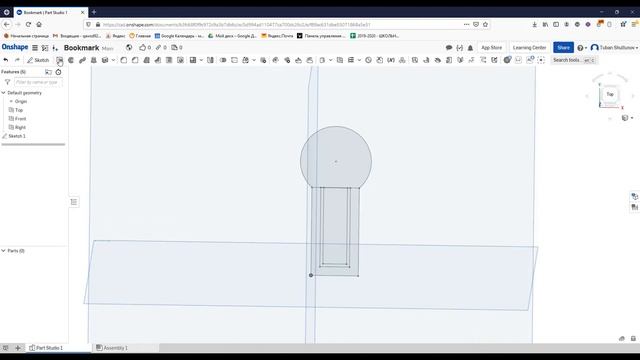The height and width of the screenshot is (360, 640).
Task: Click the Onshape logo
Action: pyautogui.click(x=15, y=47)
